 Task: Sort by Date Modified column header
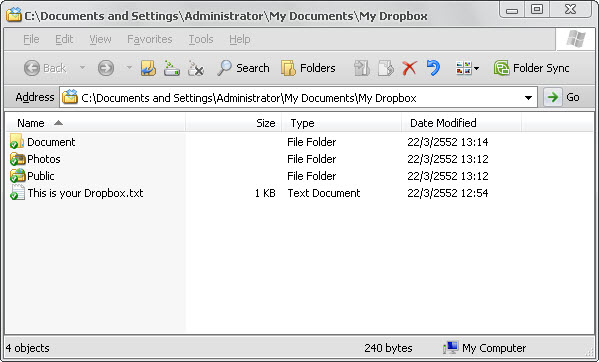click(461, 123)
